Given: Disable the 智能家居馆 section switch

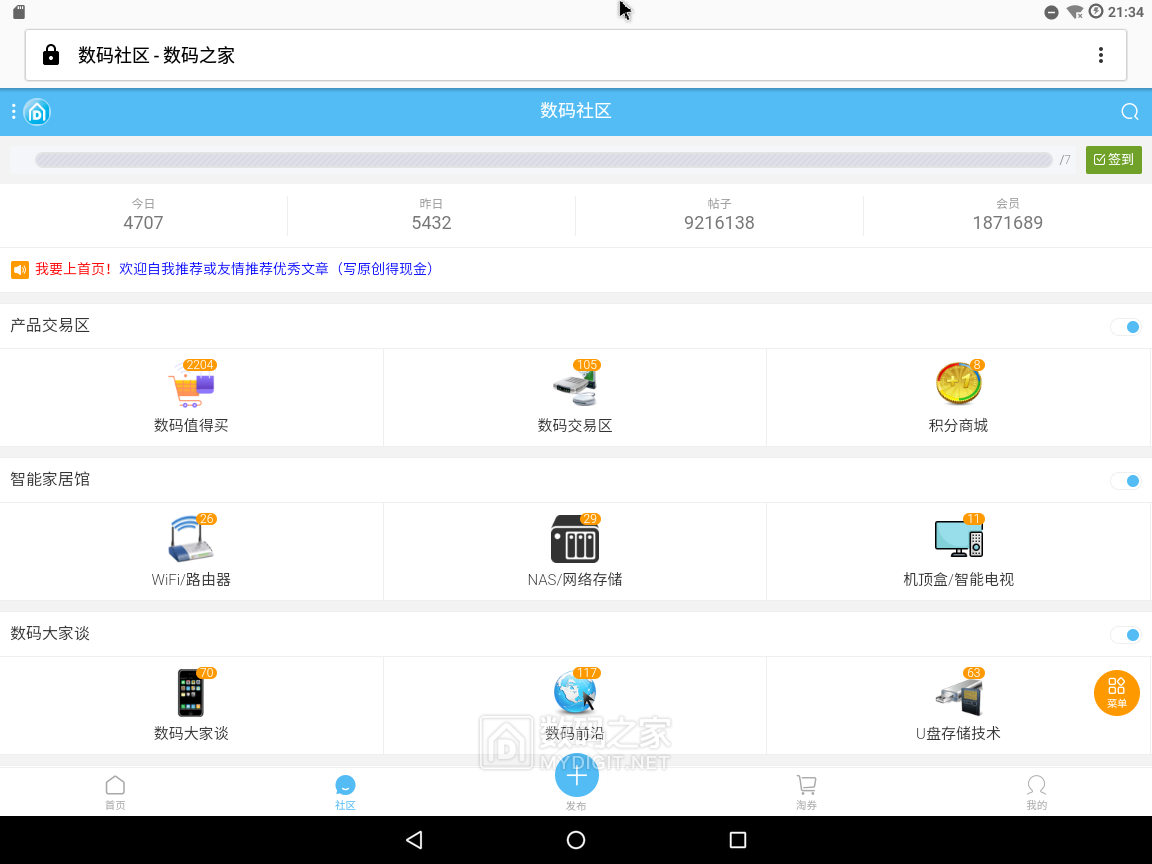Looking at the screenshot, I should point(1126,481).
